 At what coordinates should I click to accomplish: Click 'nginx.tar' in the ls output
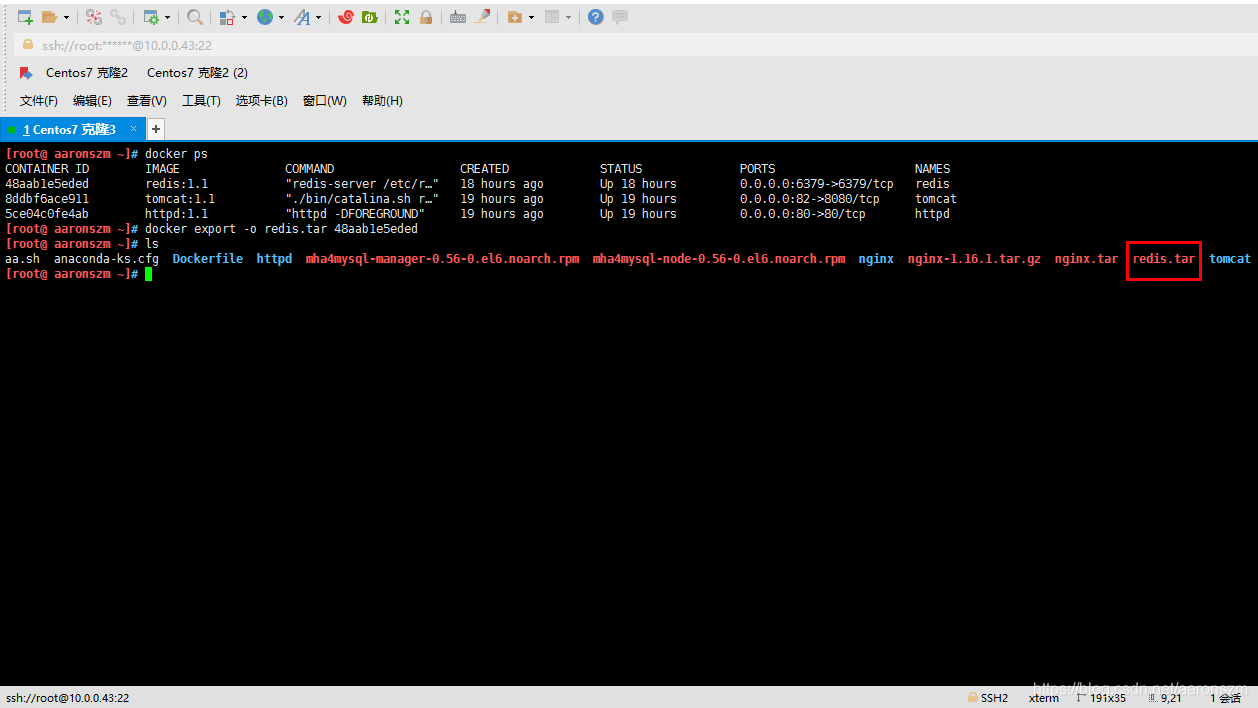(x=1086, y=259)
